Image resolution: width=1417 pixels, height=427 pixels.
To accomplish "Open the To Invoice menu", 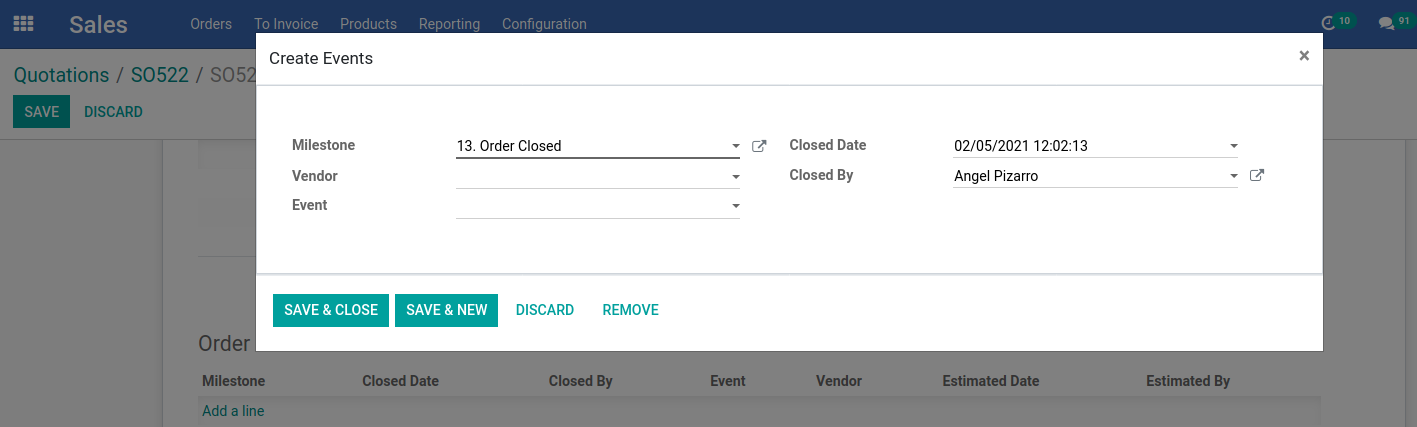I will click(x=286, y=24).
